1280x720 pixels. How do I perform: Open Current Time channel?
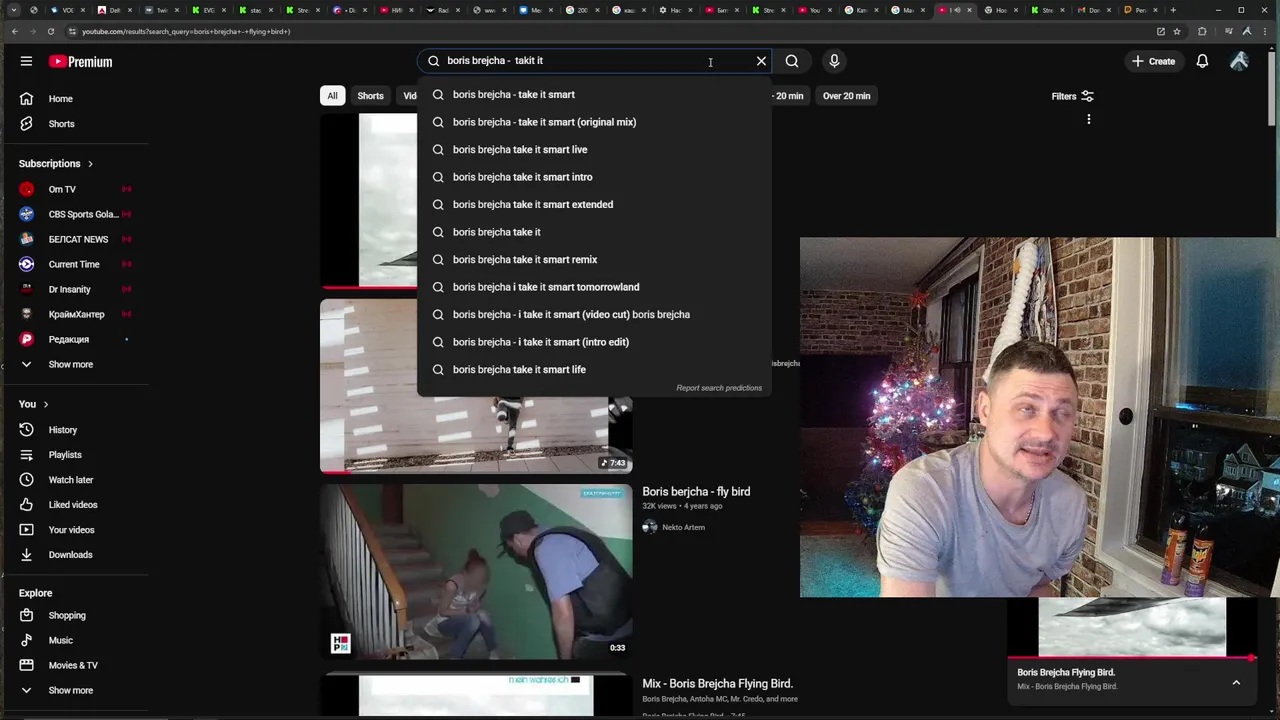[x=75, y=264]
